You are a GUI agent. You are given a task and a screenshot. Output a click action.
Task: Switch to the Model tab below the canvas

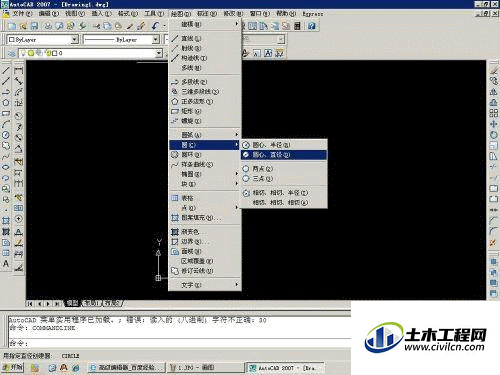72,303
